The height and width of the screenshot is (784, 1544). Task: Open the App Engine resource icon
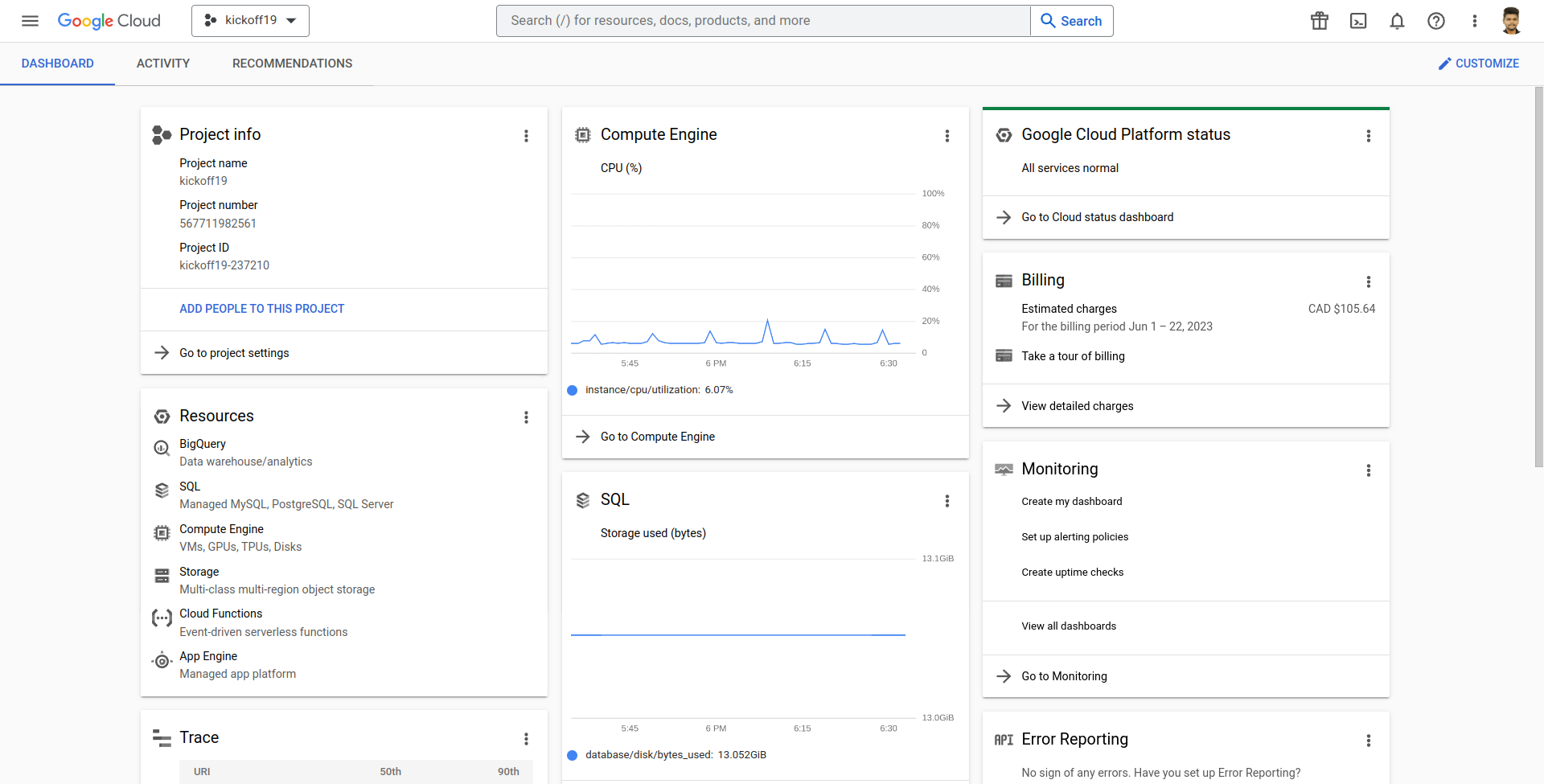pos(162,661)
